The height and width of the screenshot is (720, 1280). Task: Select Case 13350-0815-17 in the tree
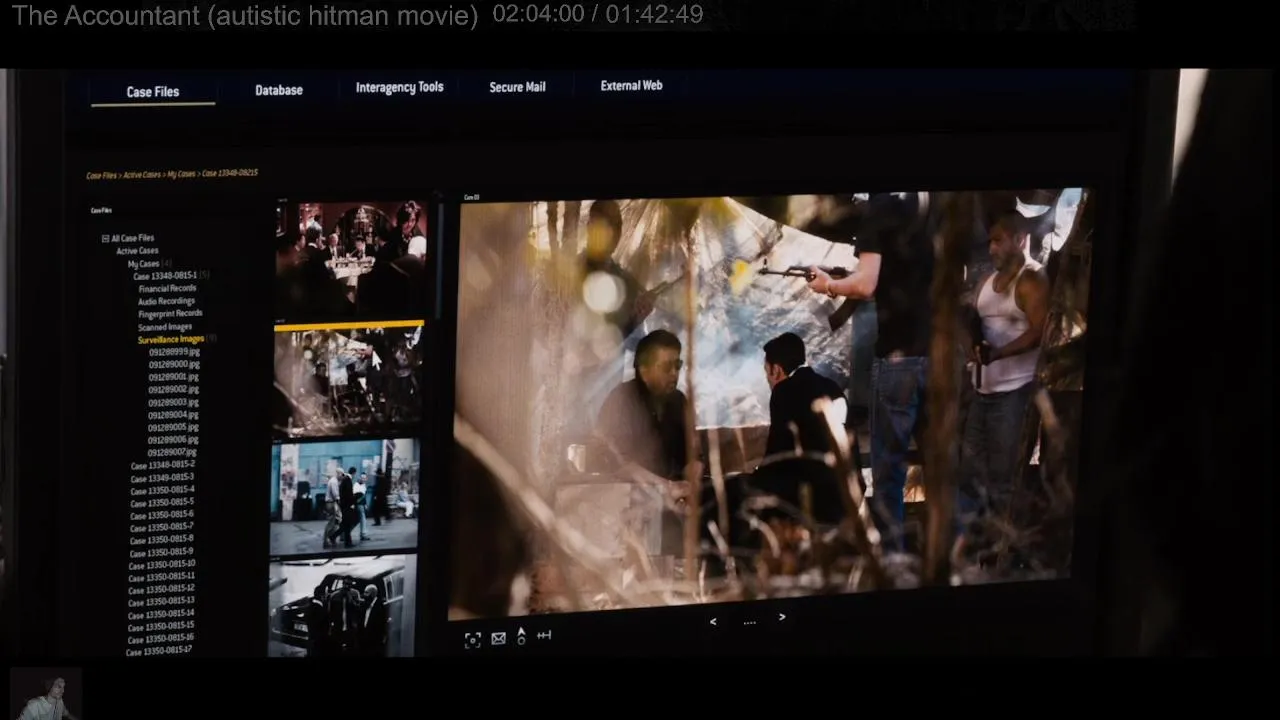159,651
